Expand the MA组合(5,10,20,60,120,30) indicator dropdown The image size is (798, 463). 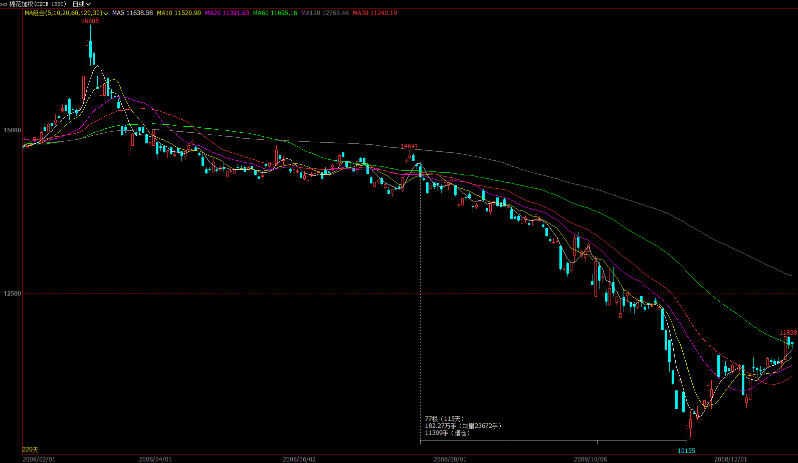(x=66, y=13)
